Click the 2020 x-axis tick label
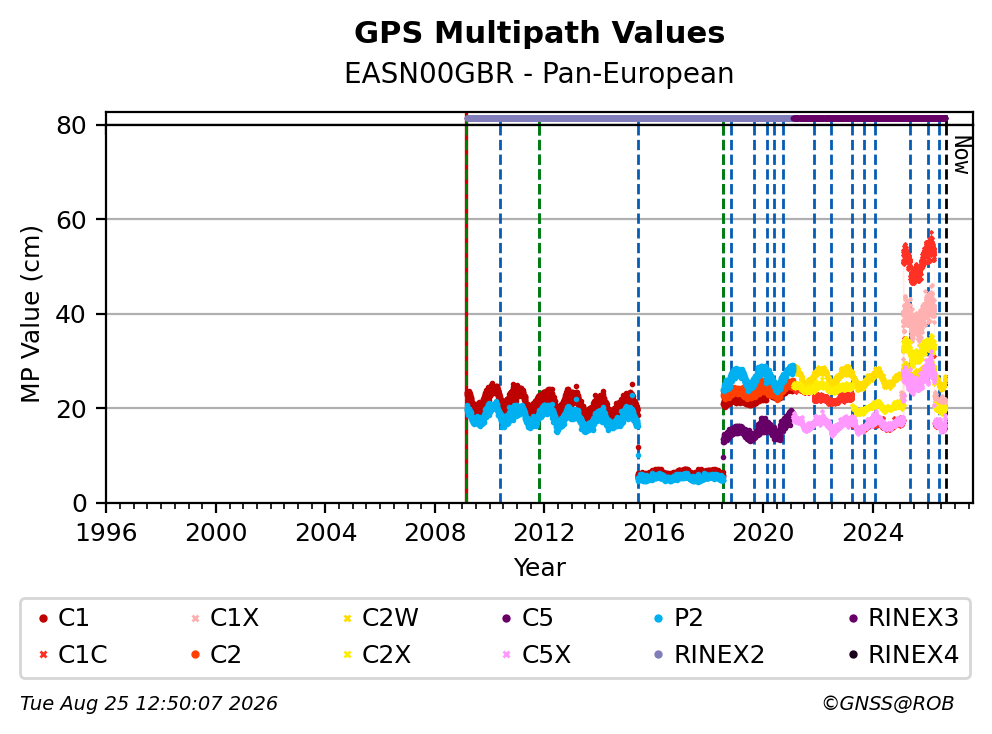The width and height of the screenshot is (992, 734). (763, 533)
